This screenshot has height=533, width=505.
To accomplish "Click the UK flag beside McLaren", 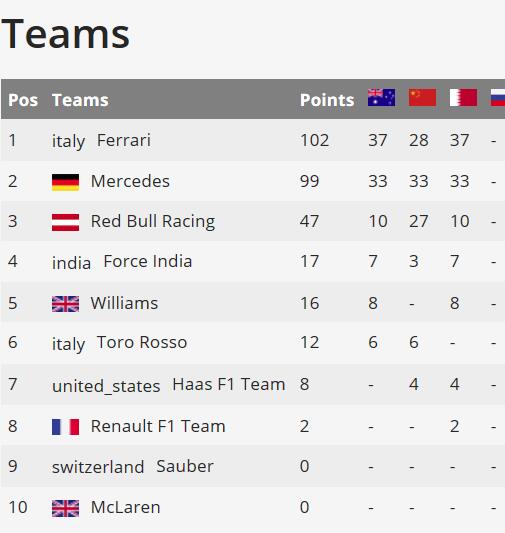I will 65,509.
